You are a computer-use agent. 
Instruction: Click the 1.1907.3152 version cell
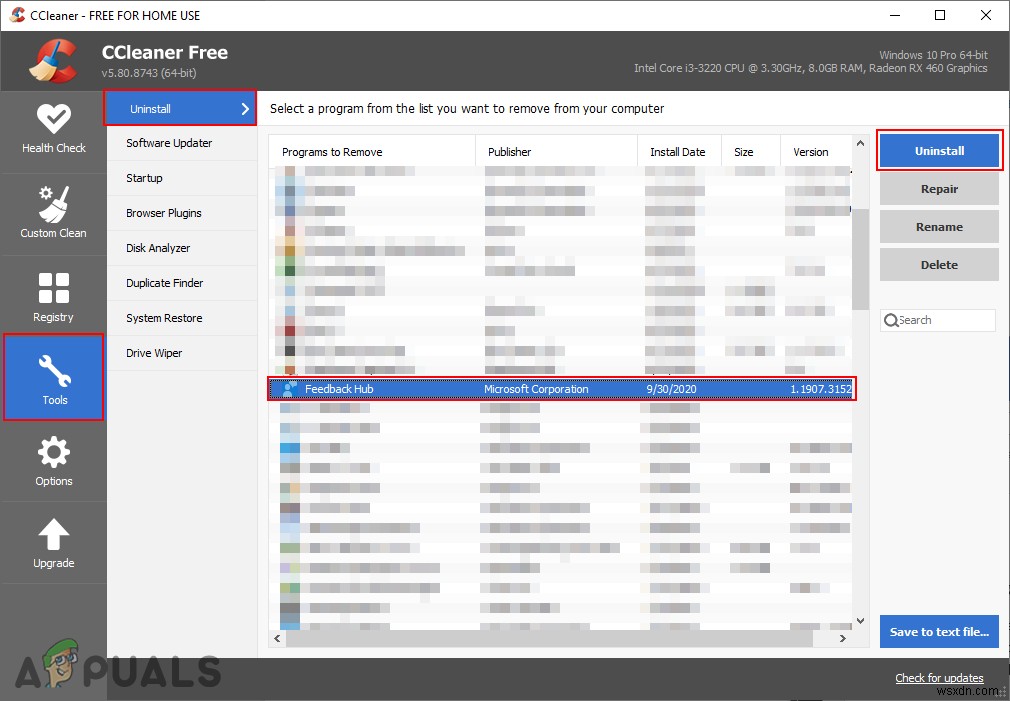click(821, 389)
